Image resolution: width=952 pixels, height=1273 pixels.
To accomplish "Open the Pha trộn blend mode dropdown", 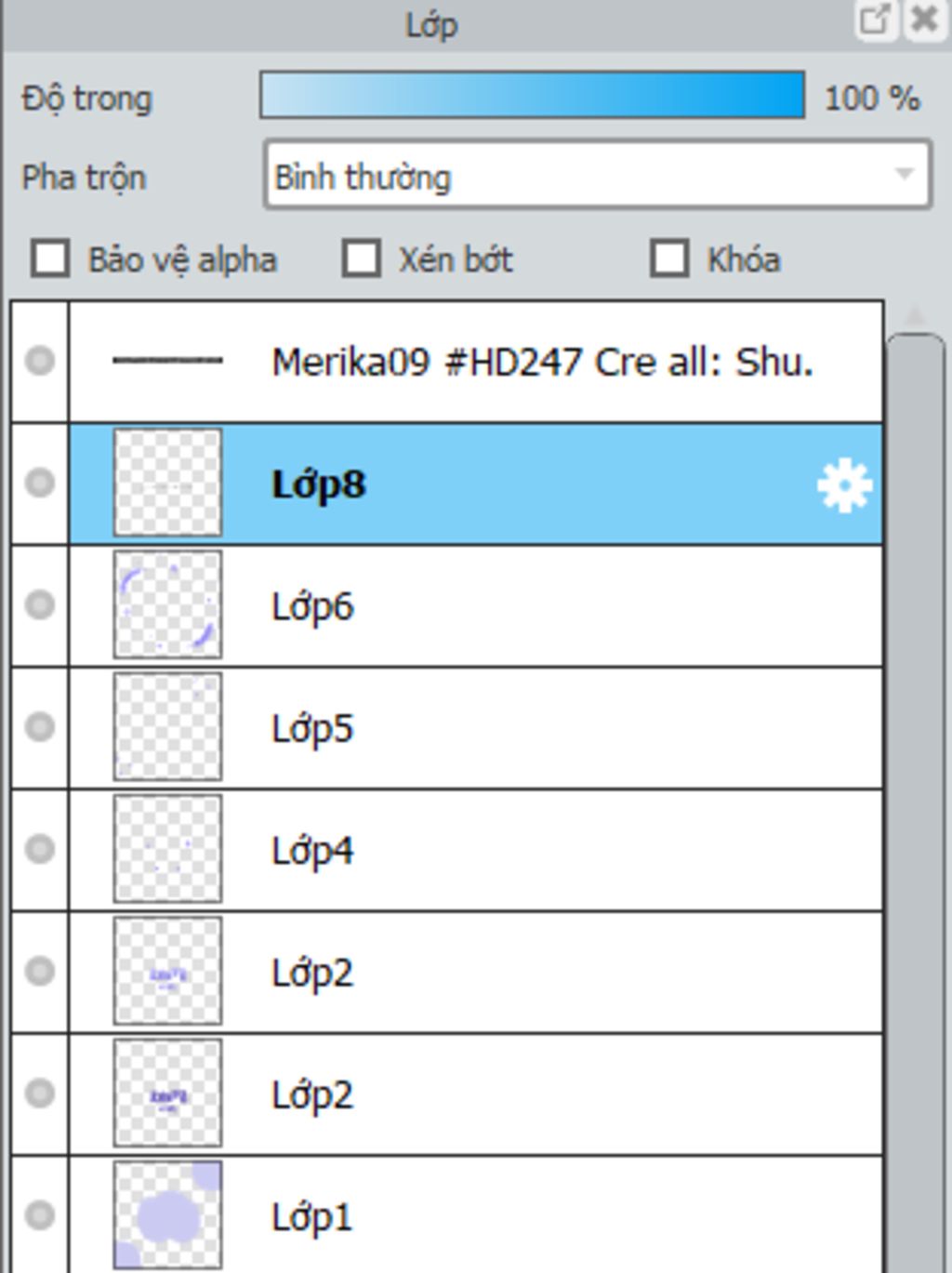I will [x=597, y=175].
